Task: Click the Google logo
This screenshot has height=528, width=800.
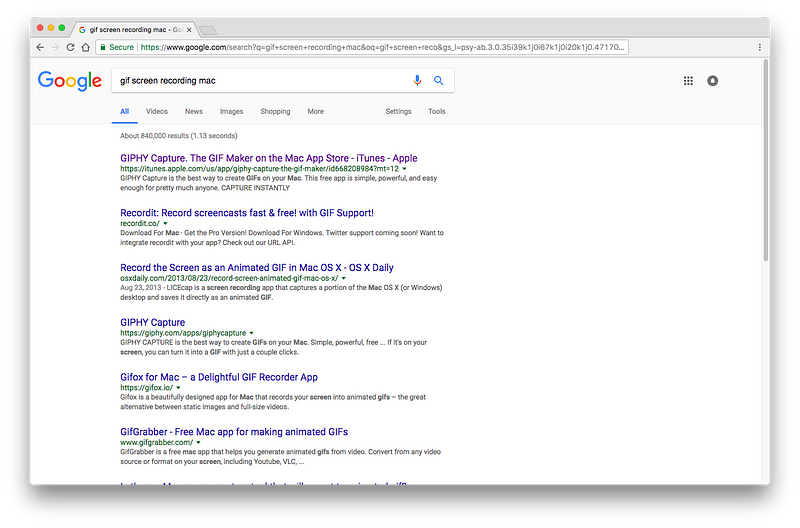Action: click(70, 80)
